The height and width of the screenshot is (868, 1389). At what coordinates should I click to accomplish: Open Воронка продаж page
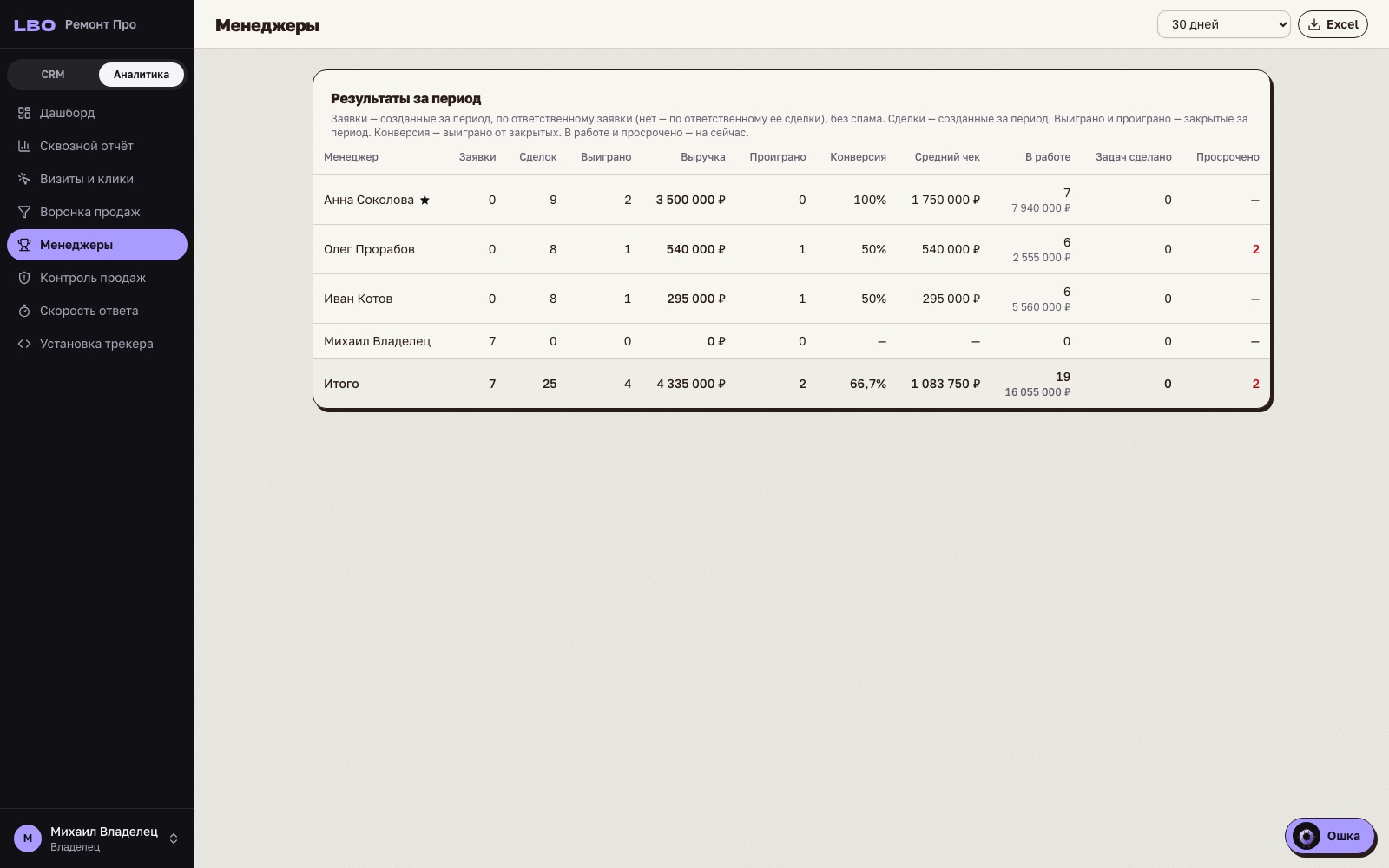pyautogui.click(x=97, y=212)
